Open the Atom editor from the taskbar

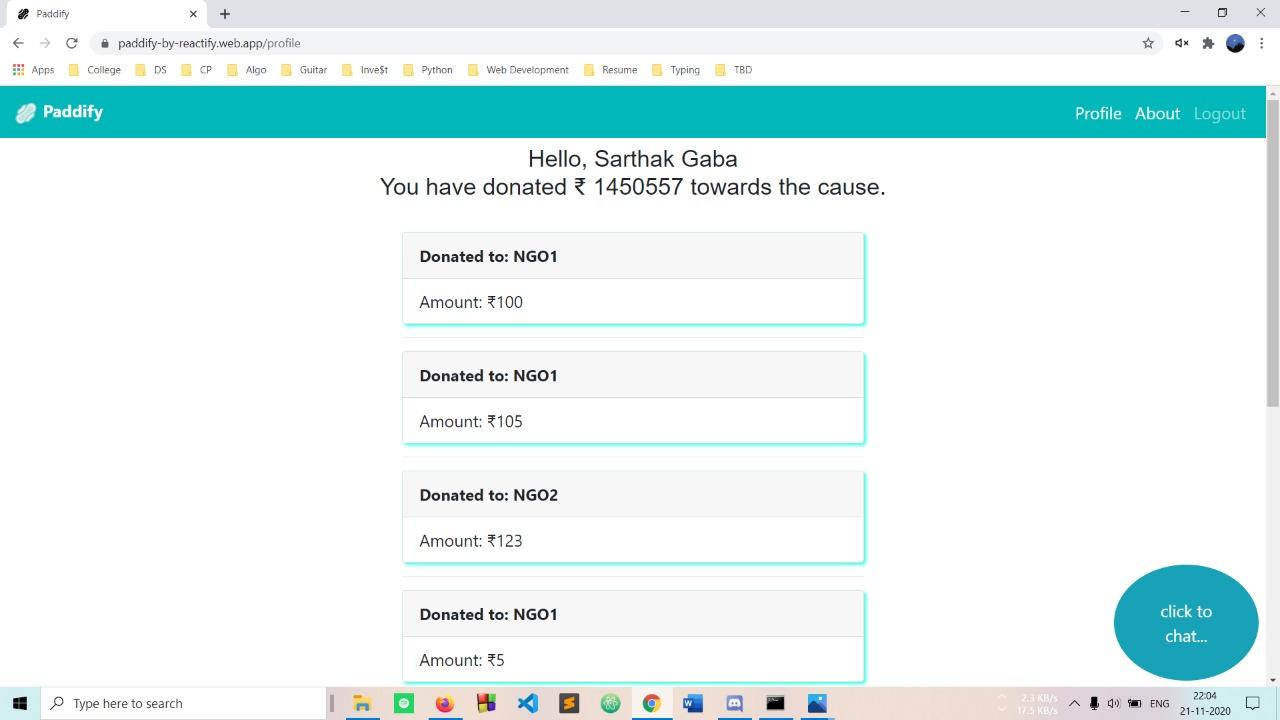tap(610, 703)
